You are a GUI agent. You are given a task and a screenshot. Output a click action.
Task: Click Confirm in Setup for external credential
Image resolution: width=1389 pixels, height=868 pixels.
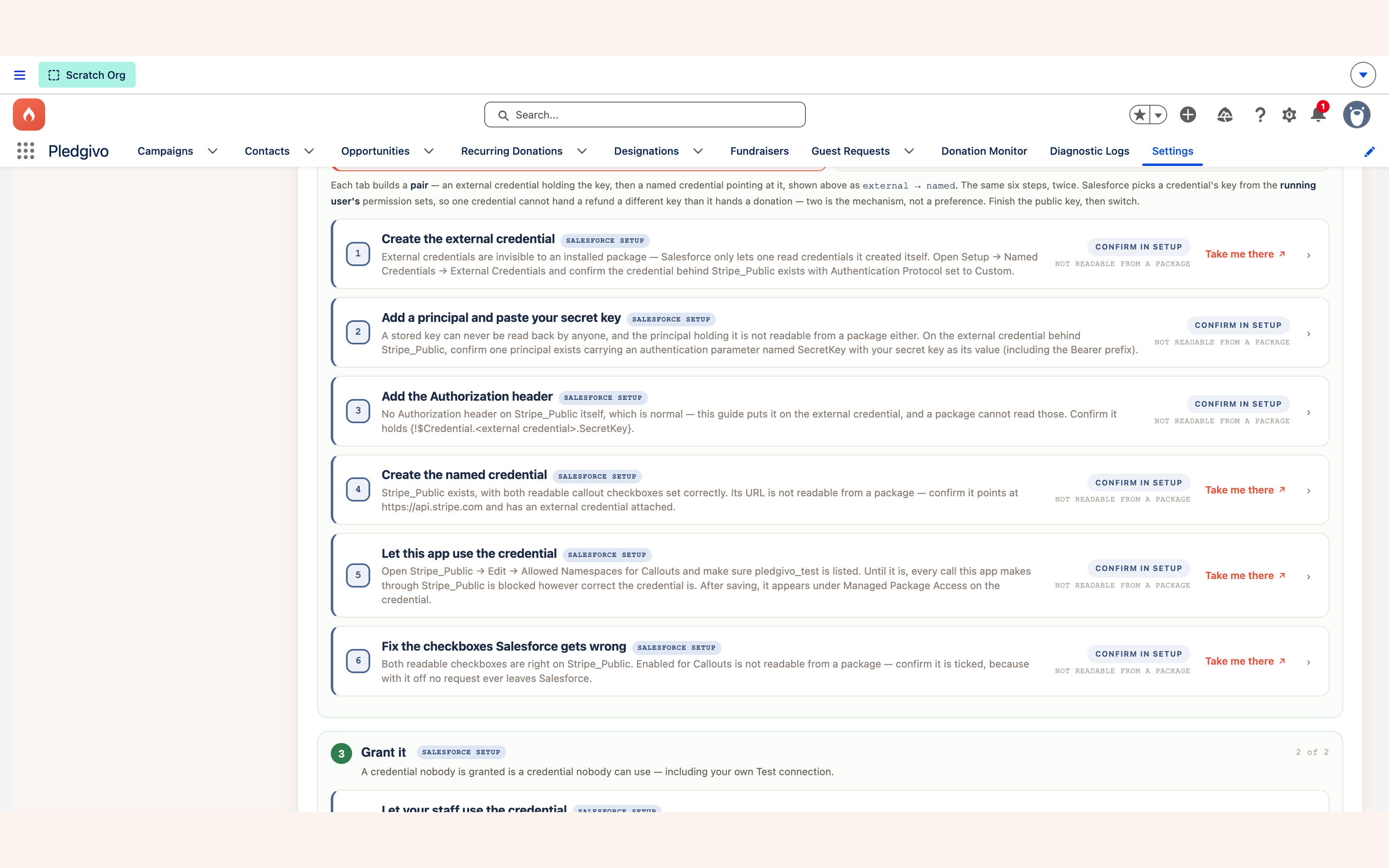point(1138,247)
